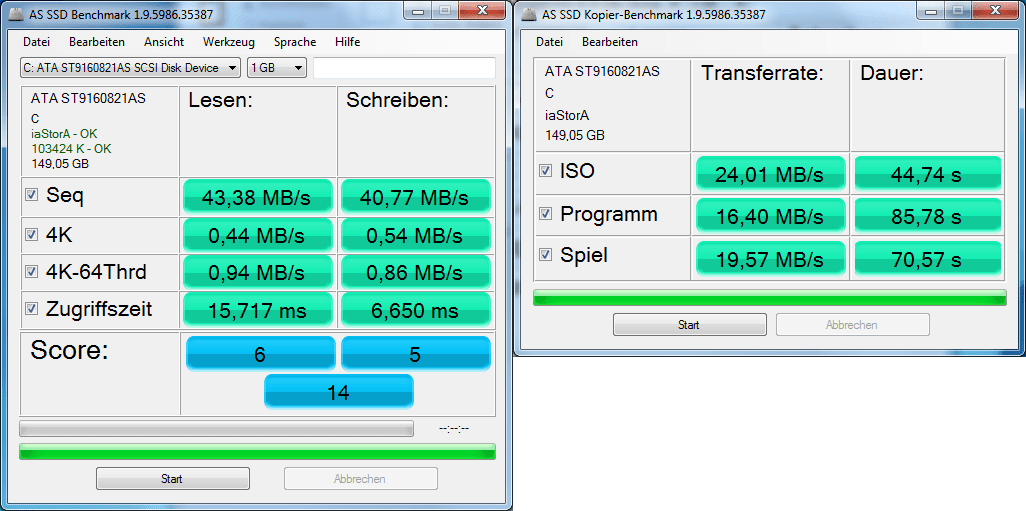Click the 103424 K - OK alignment text
This screenshot has width=1026, height=511.
coord(71,149)
